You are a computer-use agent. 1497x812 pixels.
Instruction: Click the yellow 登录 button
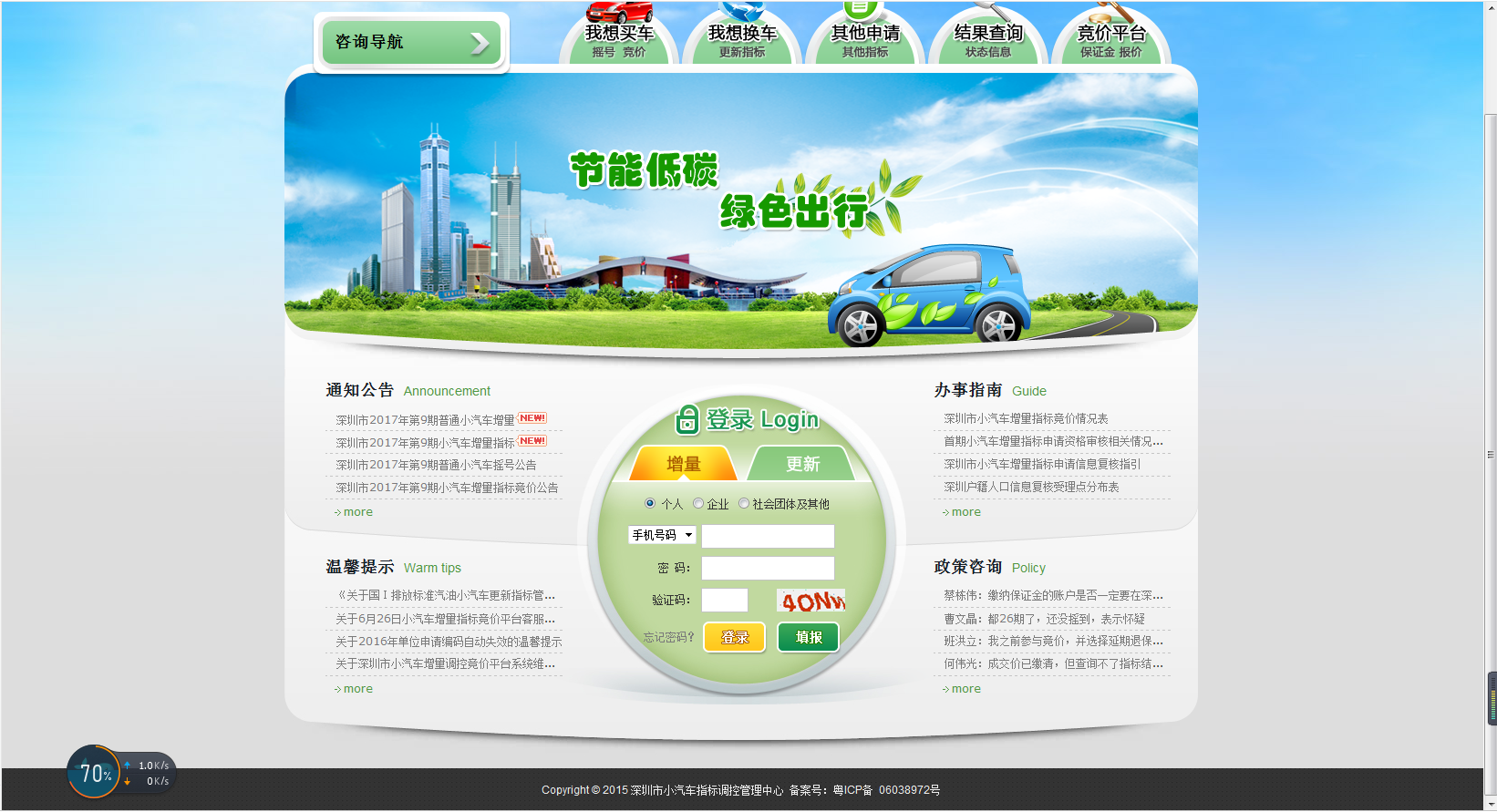tap(735, 637)
